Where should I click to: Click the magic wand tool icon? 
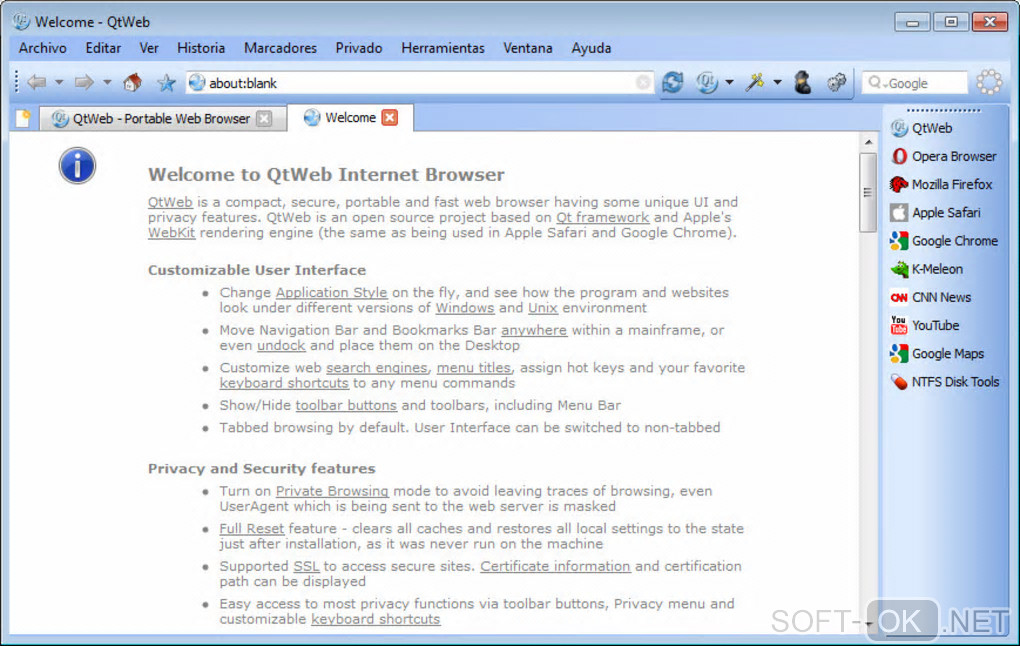point(755,83)
